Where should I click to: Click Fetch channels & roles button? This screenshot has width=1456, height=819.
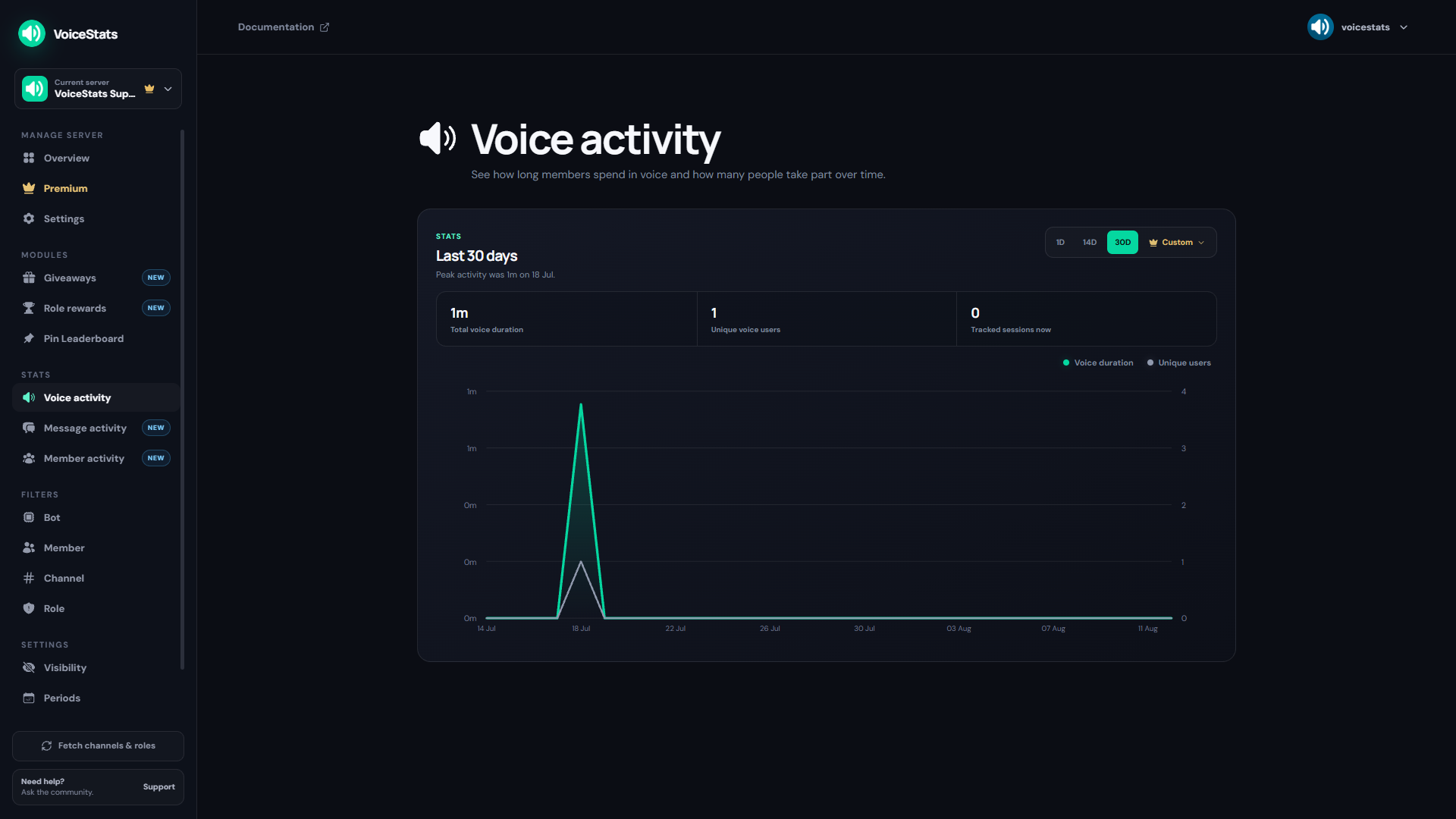click(98, 745)
